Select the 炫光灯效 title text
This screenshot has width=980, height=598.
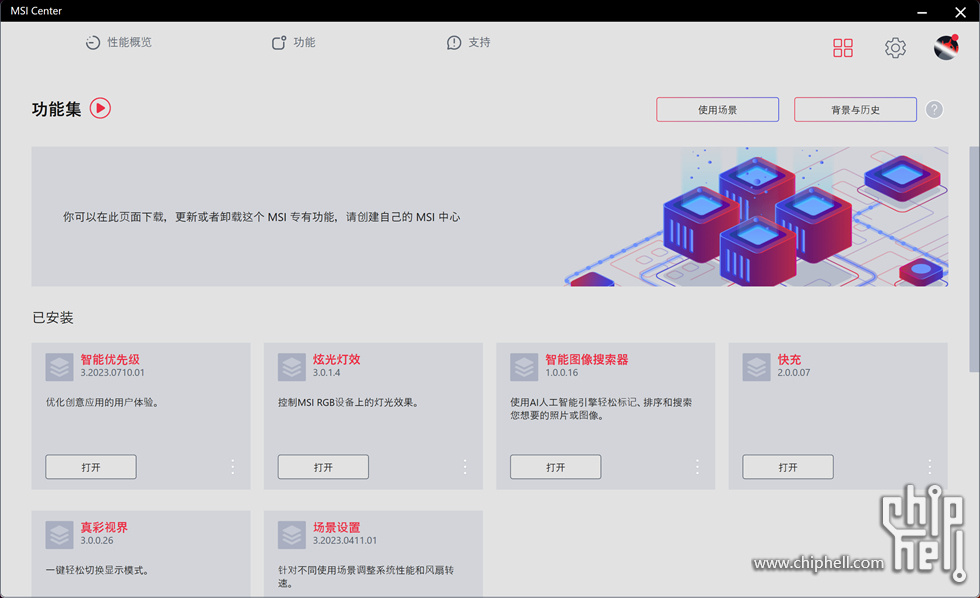(336, 359)
